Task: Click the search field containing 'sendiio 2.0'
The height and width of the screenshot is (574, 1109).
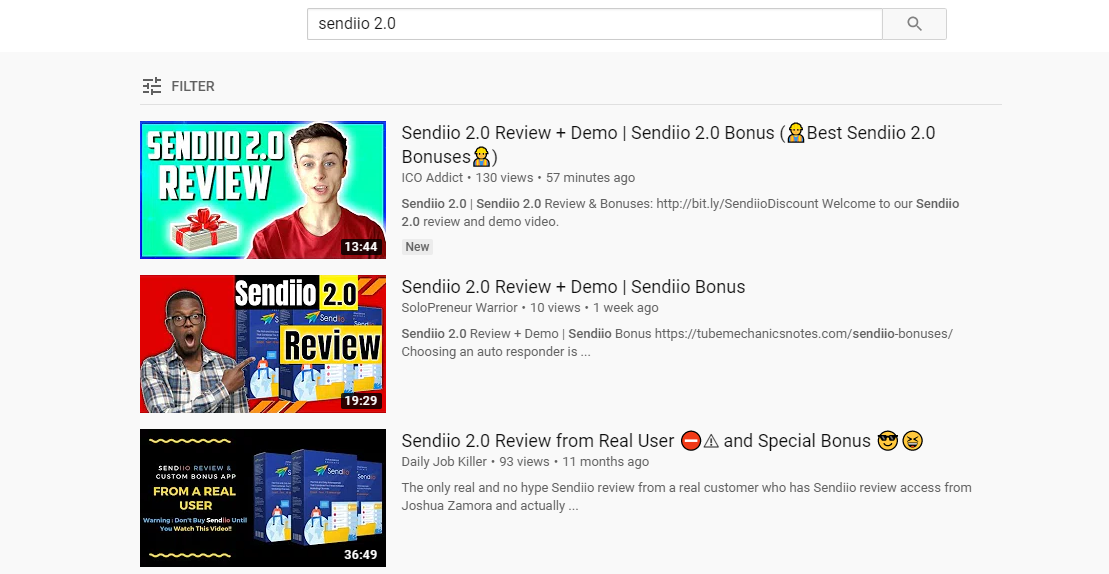Action: (594, 24)
